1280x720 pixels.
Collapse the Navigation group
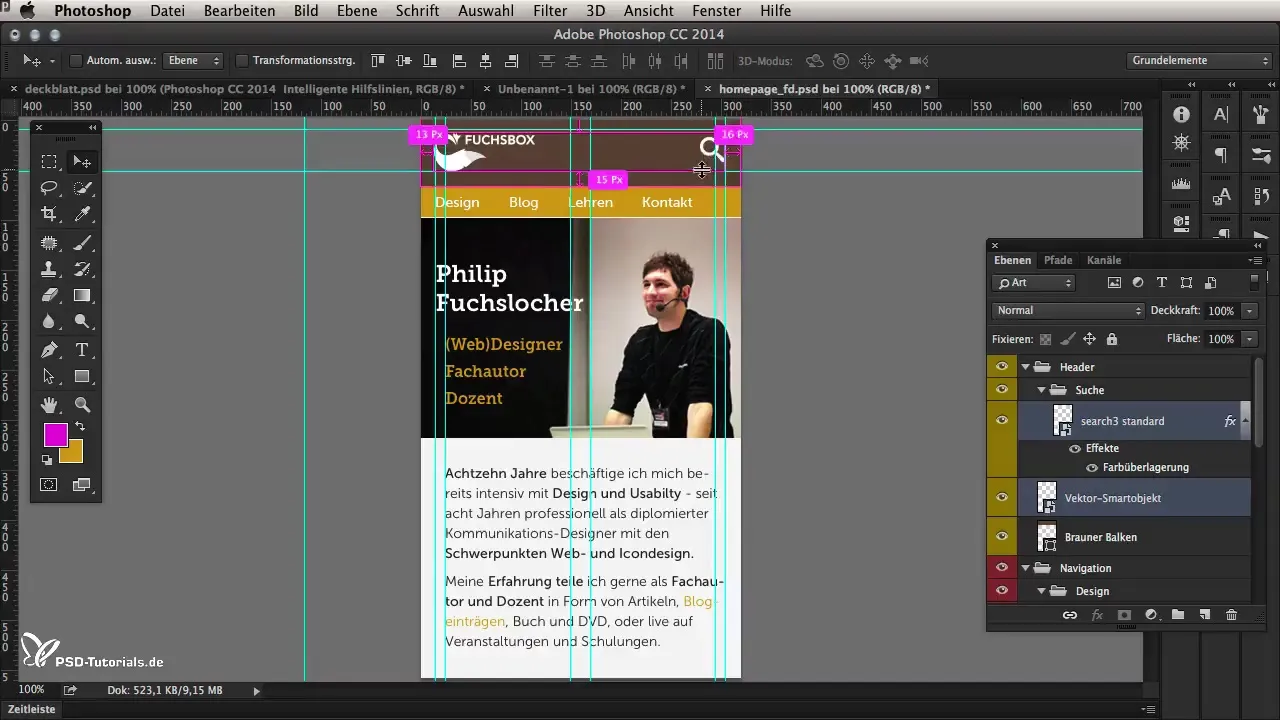[1026, 568]
